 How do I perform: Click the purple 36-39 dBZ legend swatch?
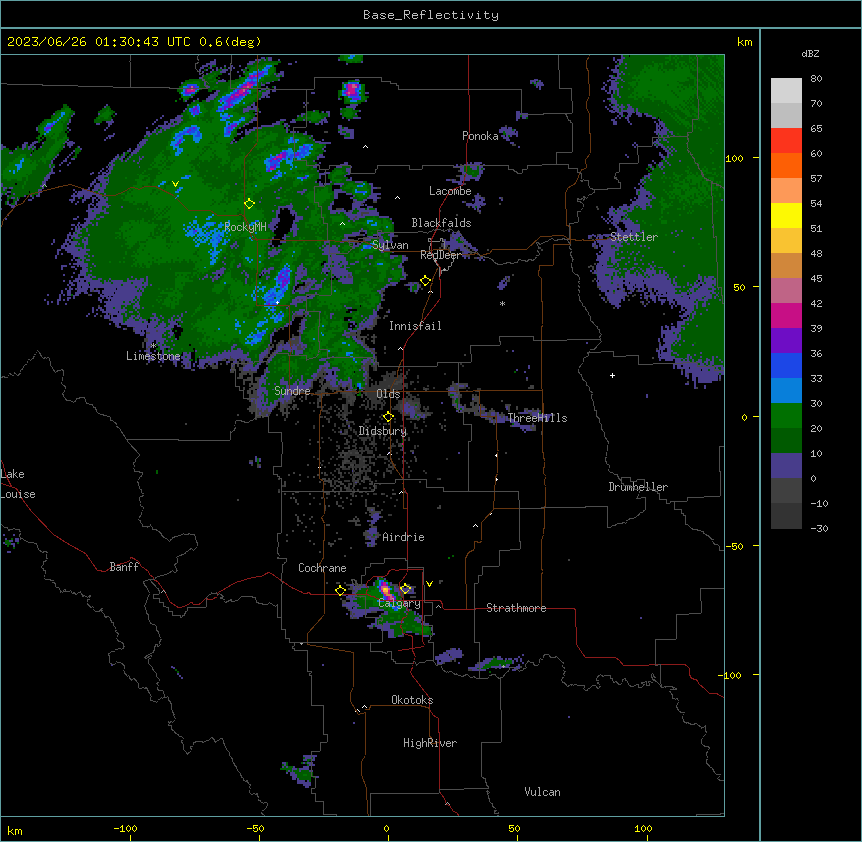[x=786, y=341]
